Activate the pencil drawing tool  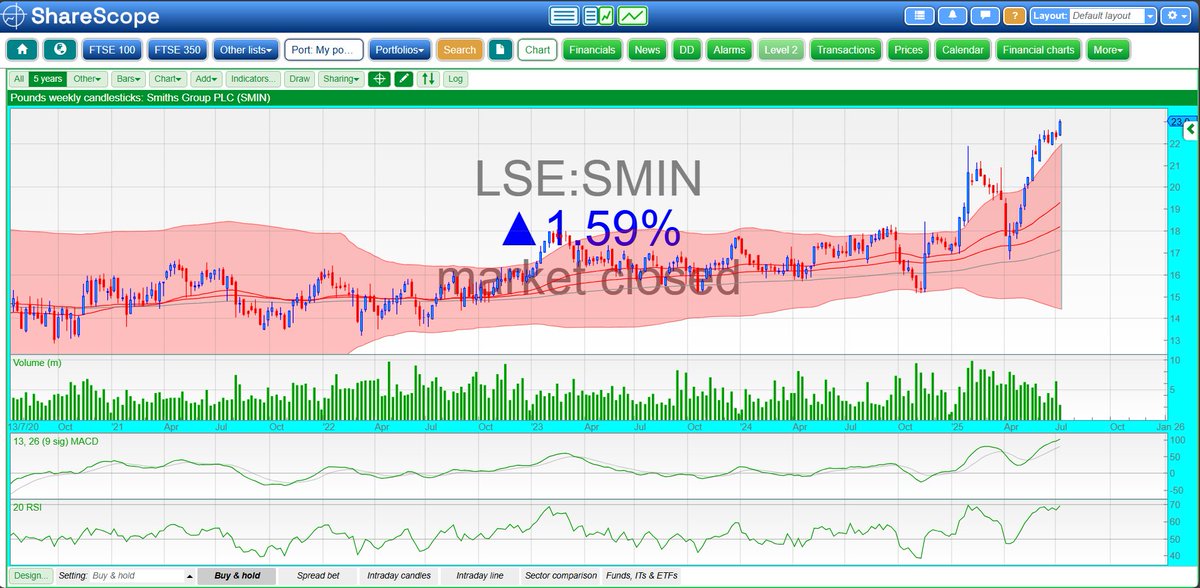point(403,78)
